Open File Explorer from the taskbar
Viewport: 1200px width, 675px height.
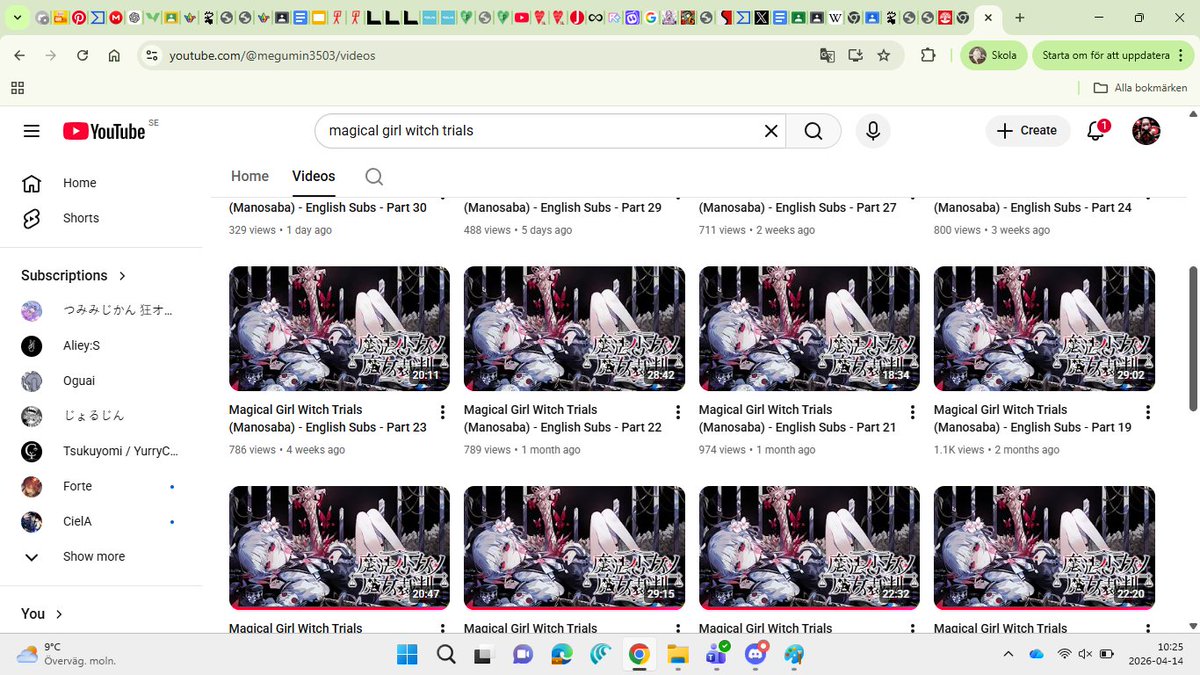(678, 655)
